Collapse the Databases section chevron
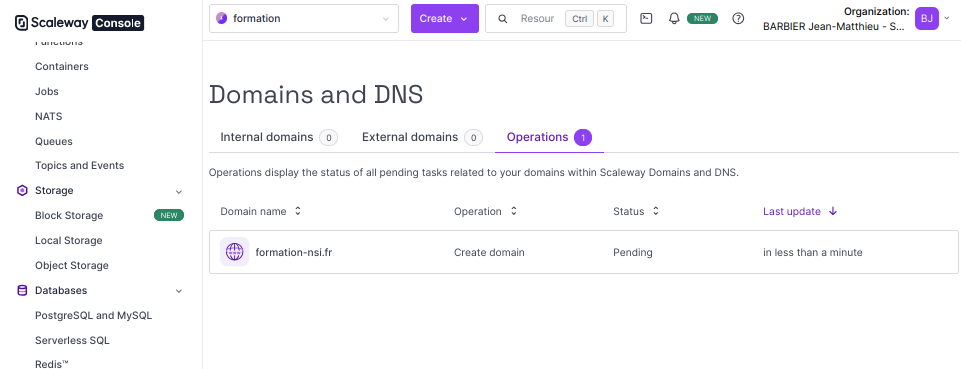This screenshot has width=961, height=369. pos(179,291)
